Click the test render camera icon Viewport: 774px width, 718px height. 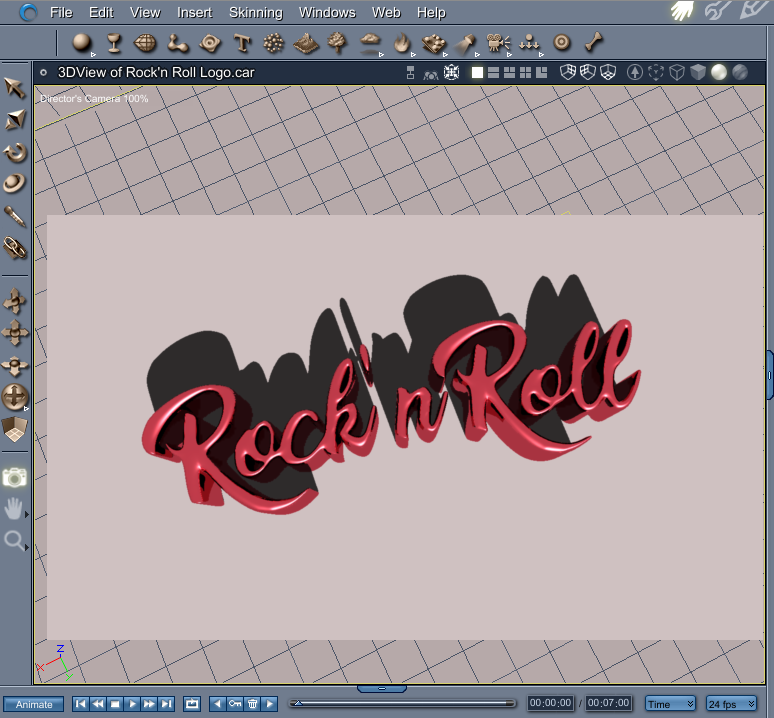15,477
